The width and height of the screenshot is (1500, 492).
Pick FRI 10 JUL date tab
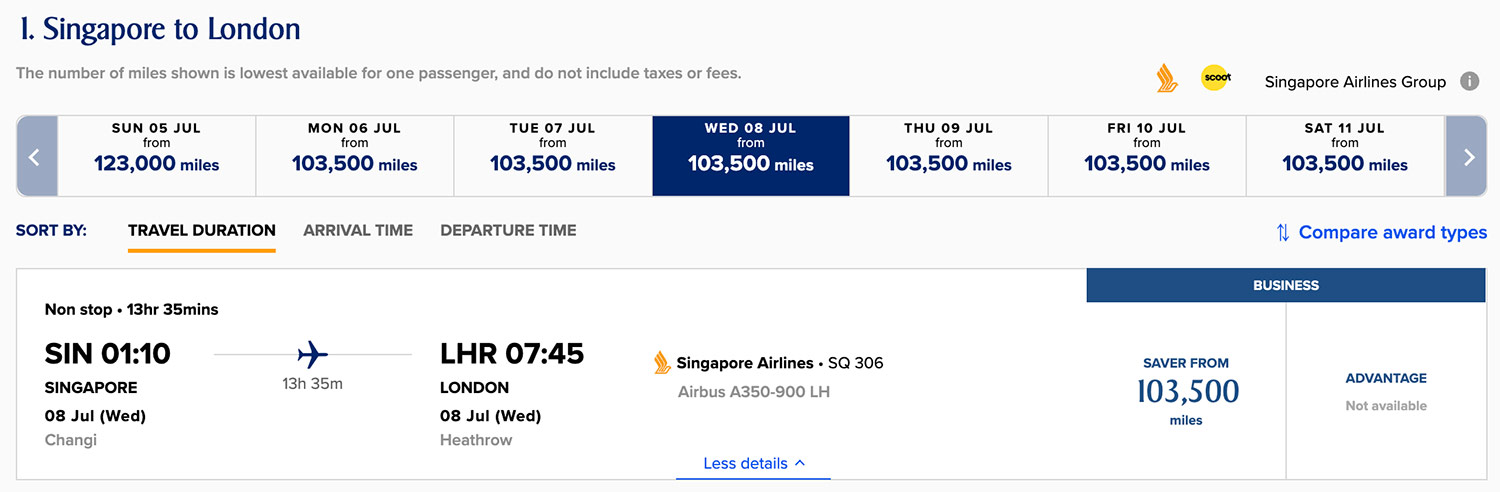tap(1147, 156)
